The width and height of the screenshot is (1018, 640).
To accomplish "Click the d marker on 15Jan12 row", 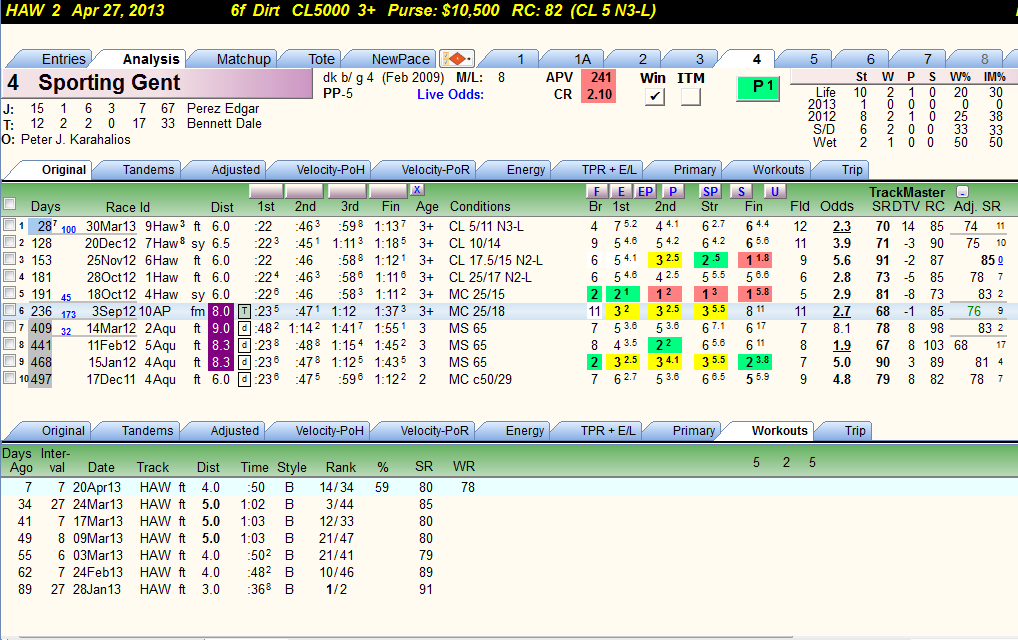I will point(244,362).
